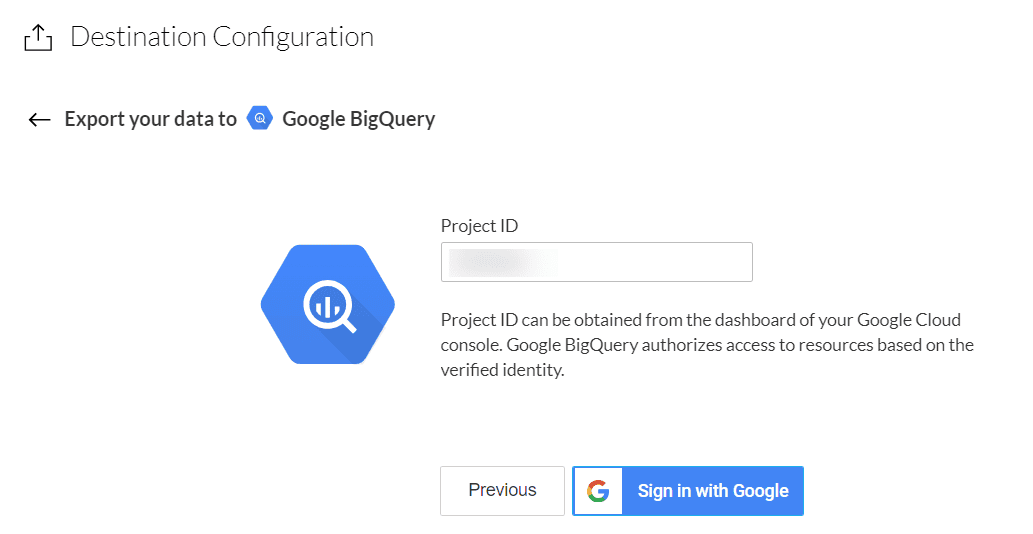Click the bar chart symbol inside BigQuery logo
This screenshot has height=534, width=1033.
(324, 305)
